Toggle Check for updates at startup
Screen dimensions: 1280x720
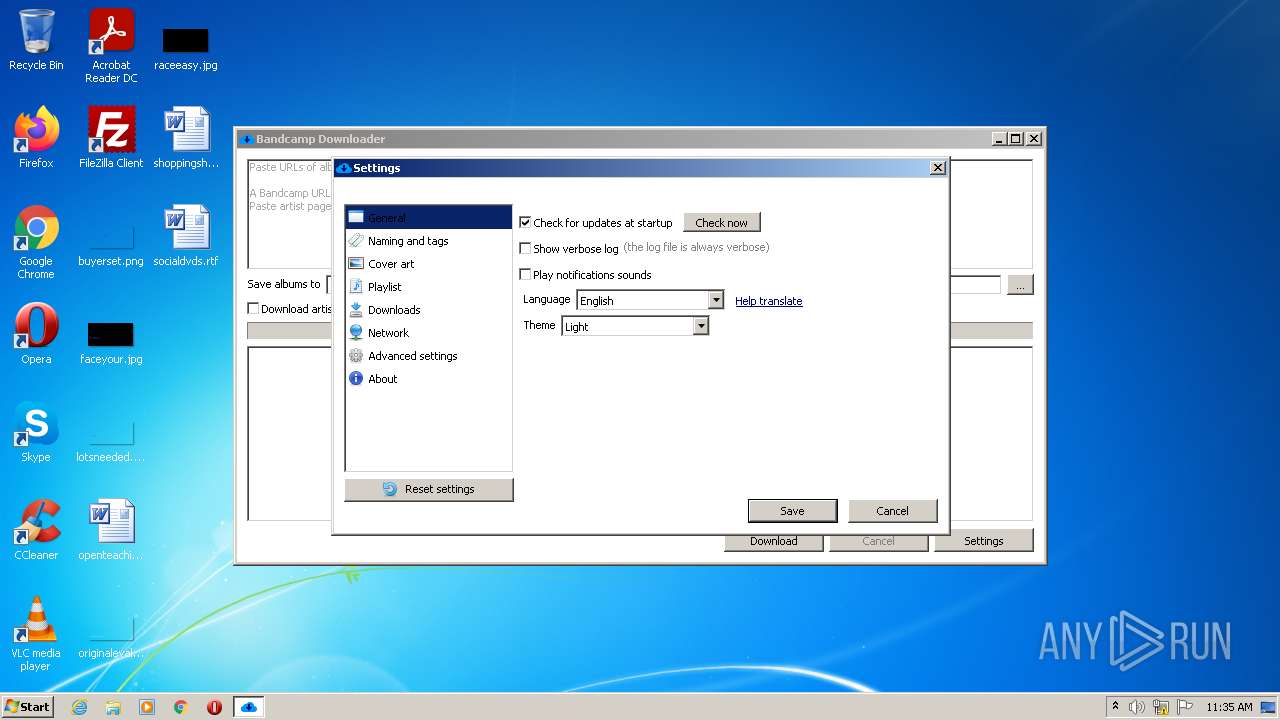(x=525, y=222)
